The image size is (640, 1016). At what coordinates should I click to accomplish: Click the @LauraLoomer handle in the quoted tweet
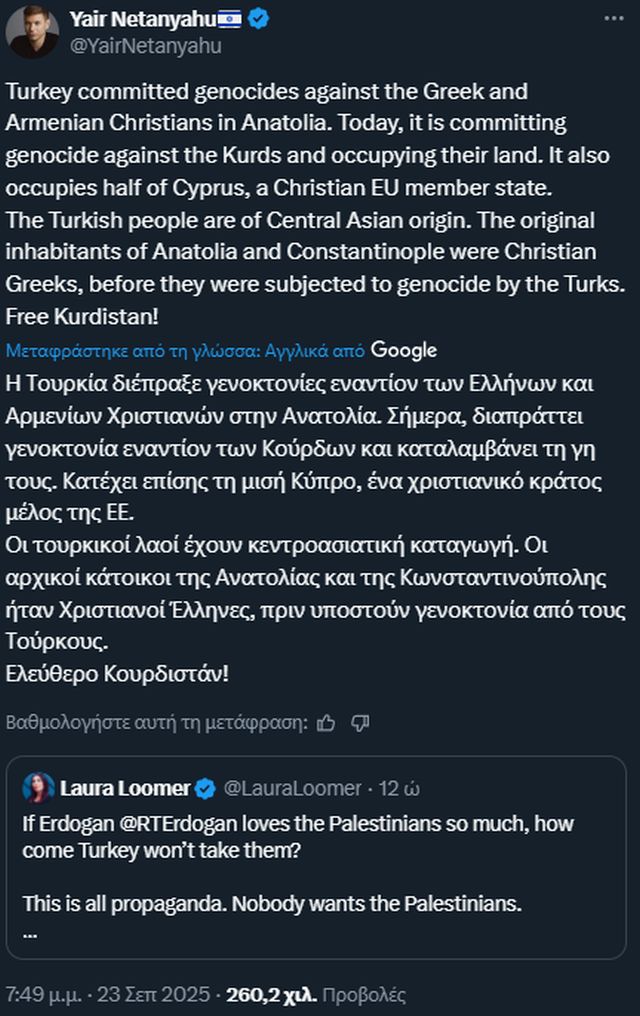coord(292,789)
